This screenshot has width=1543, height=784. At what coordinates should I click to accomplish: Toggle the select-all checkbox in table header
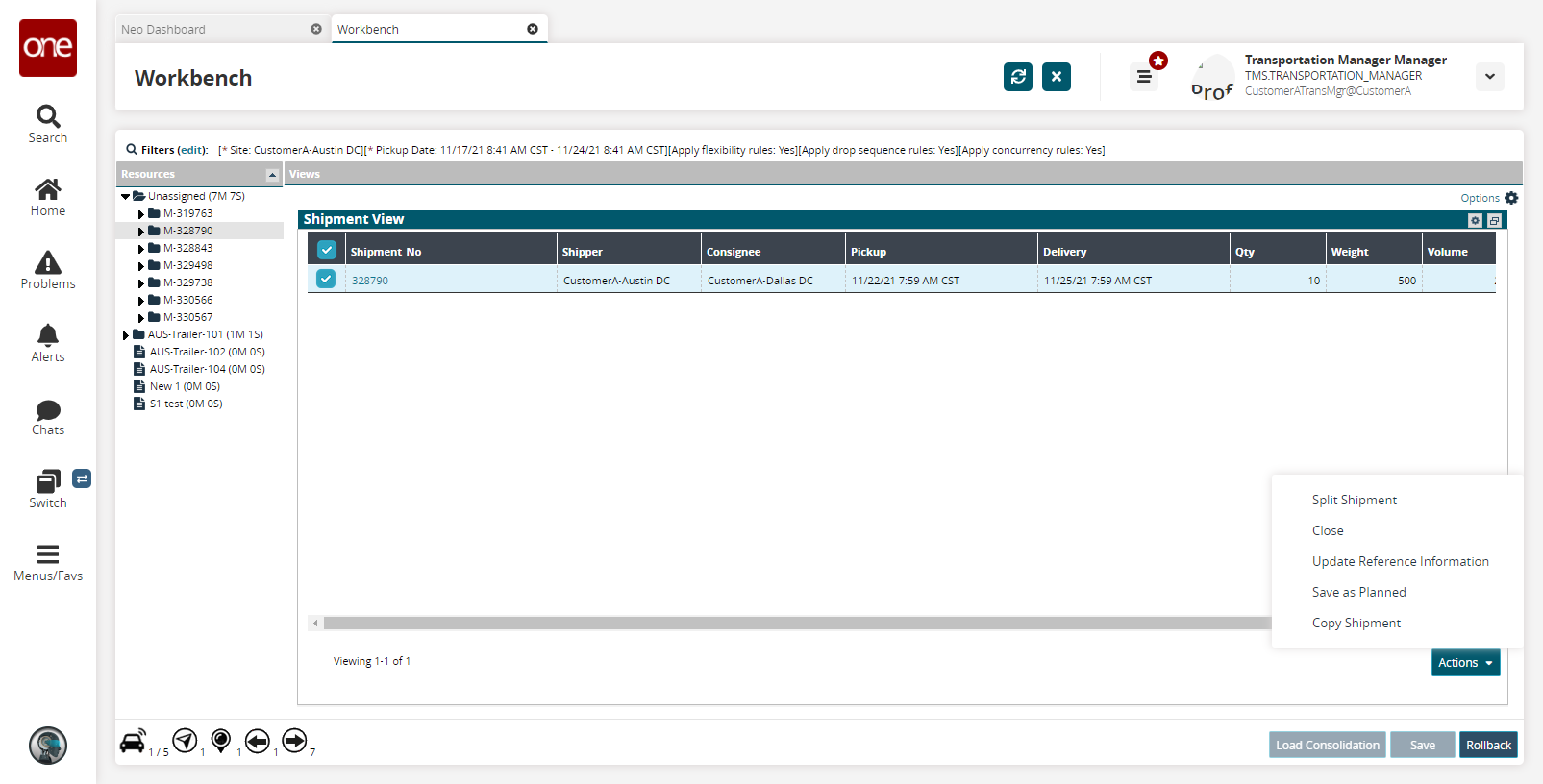coord(327,250)
